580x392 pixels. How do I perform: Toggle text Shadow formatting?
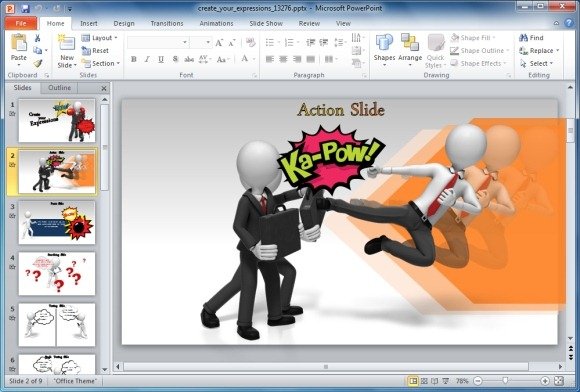(x=175, y=59)
